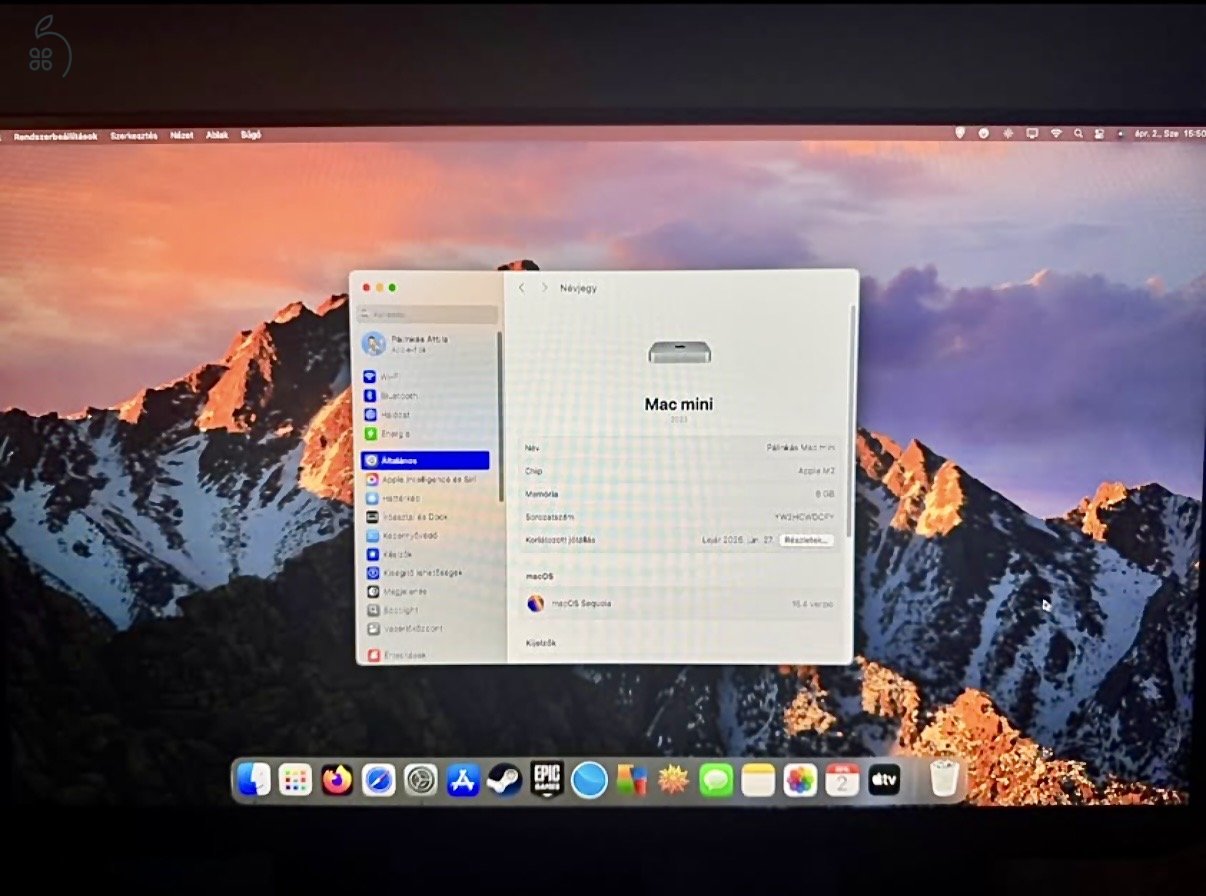Open Íróasztal és Dock settings
The image size is (1206, 896).
[x=426, y=517]
